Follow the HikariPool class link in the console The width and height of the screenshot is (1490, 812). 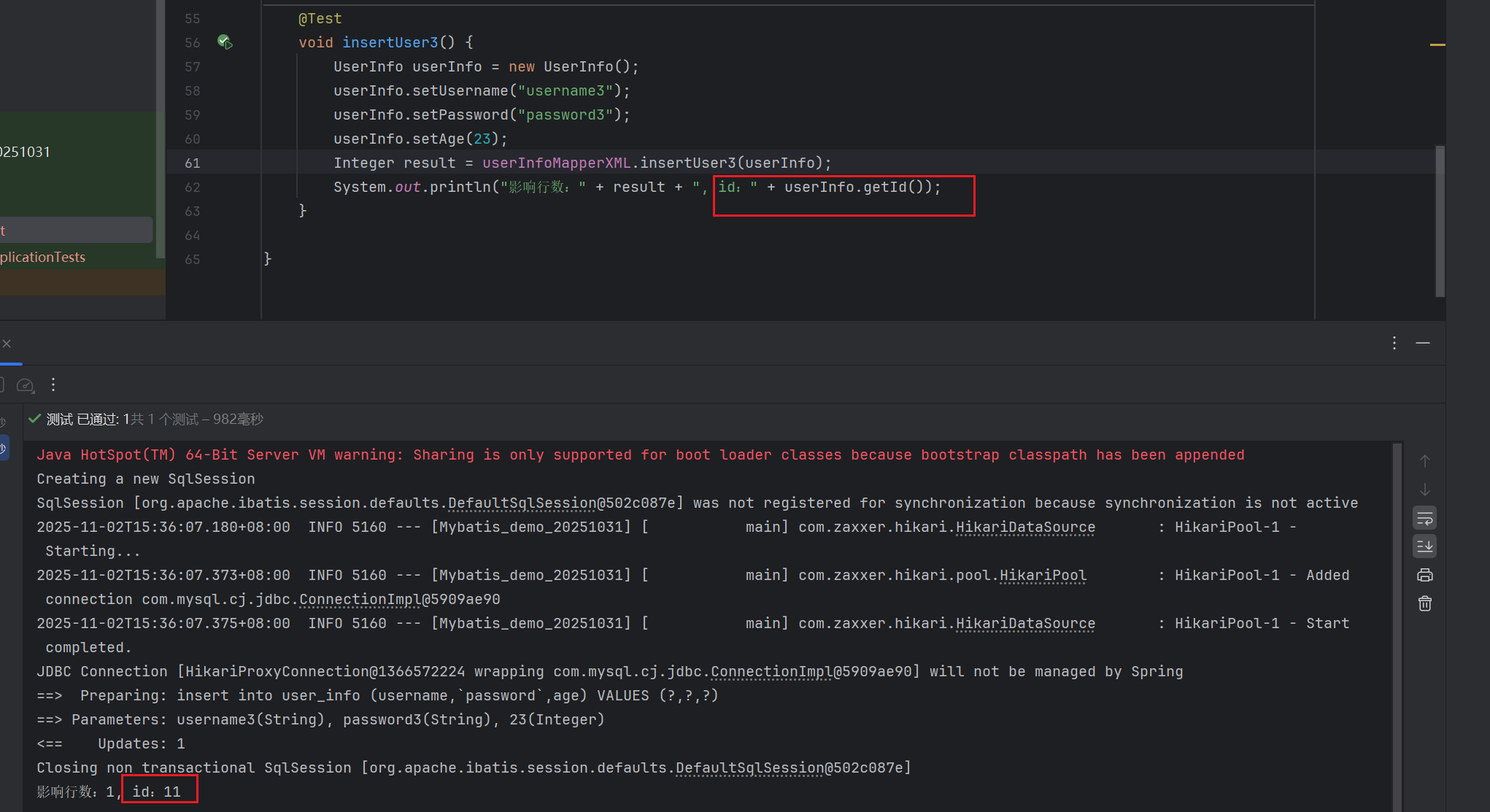(1043, 575)
